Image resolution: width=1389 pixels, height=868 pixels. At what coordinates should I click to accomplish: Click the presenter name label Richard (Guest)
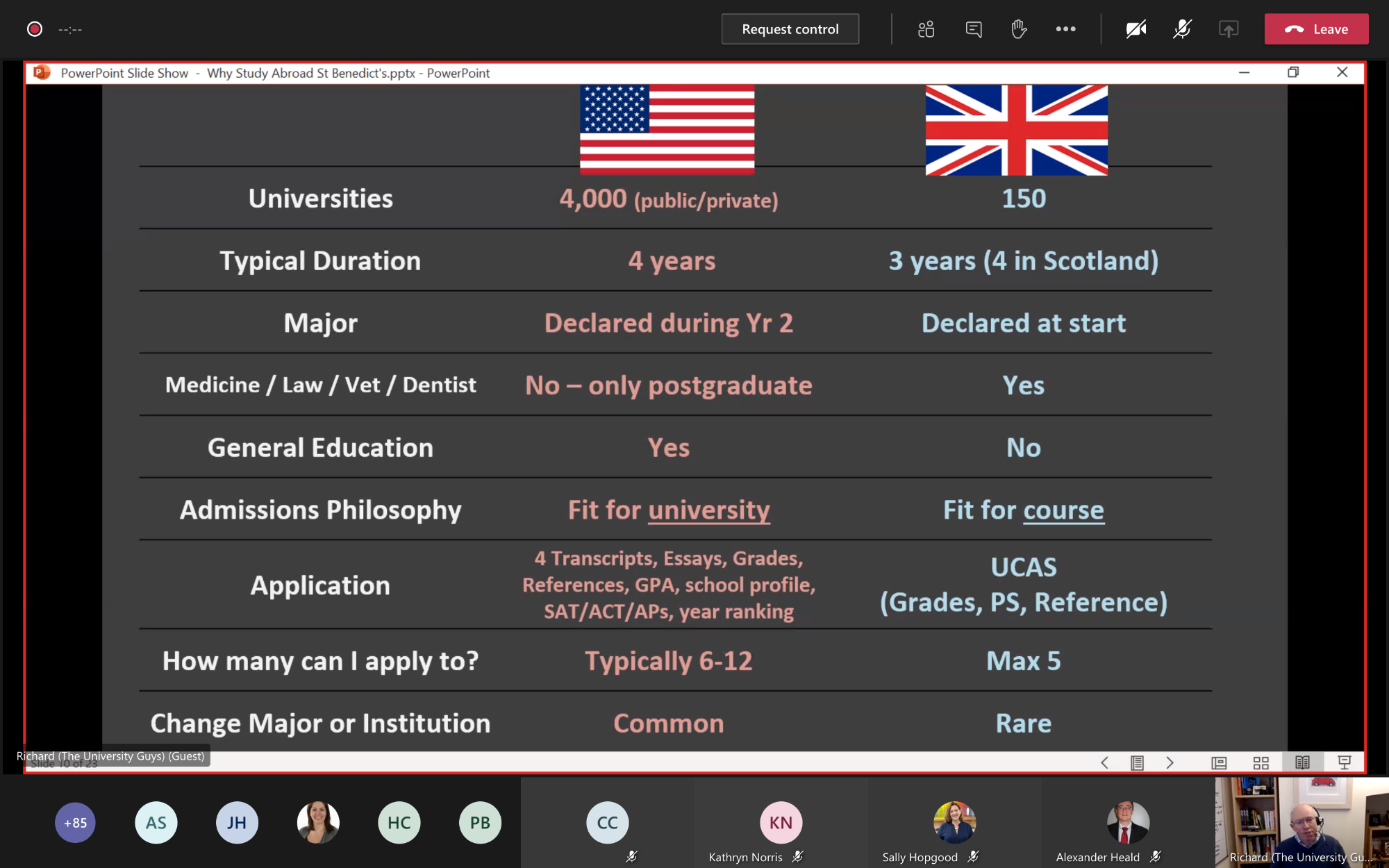pyautogui.click(x=110, y=756)
